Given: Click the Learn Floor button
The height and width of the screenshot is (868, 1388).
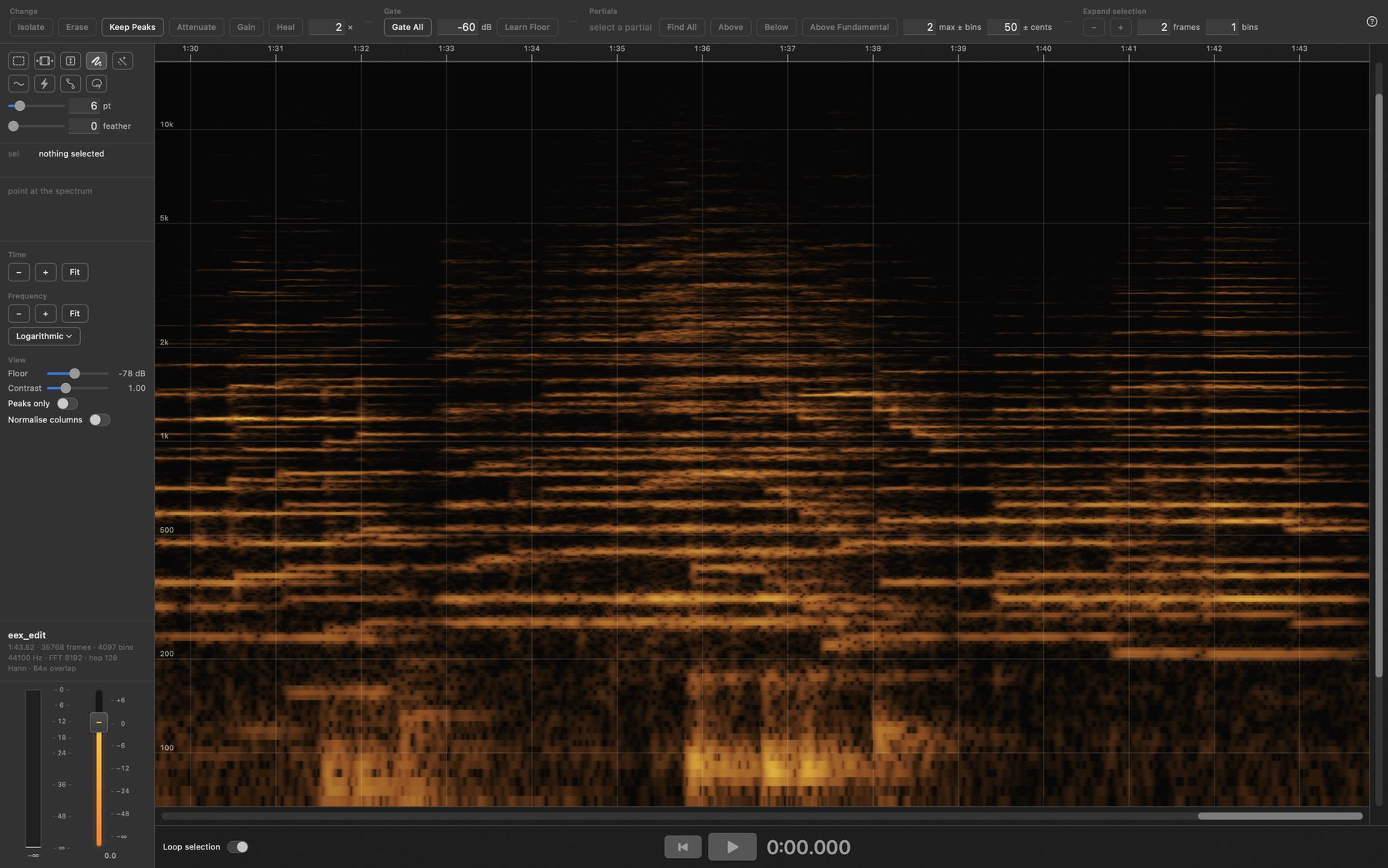Looking at the screenshot, I should click(527, 27).
